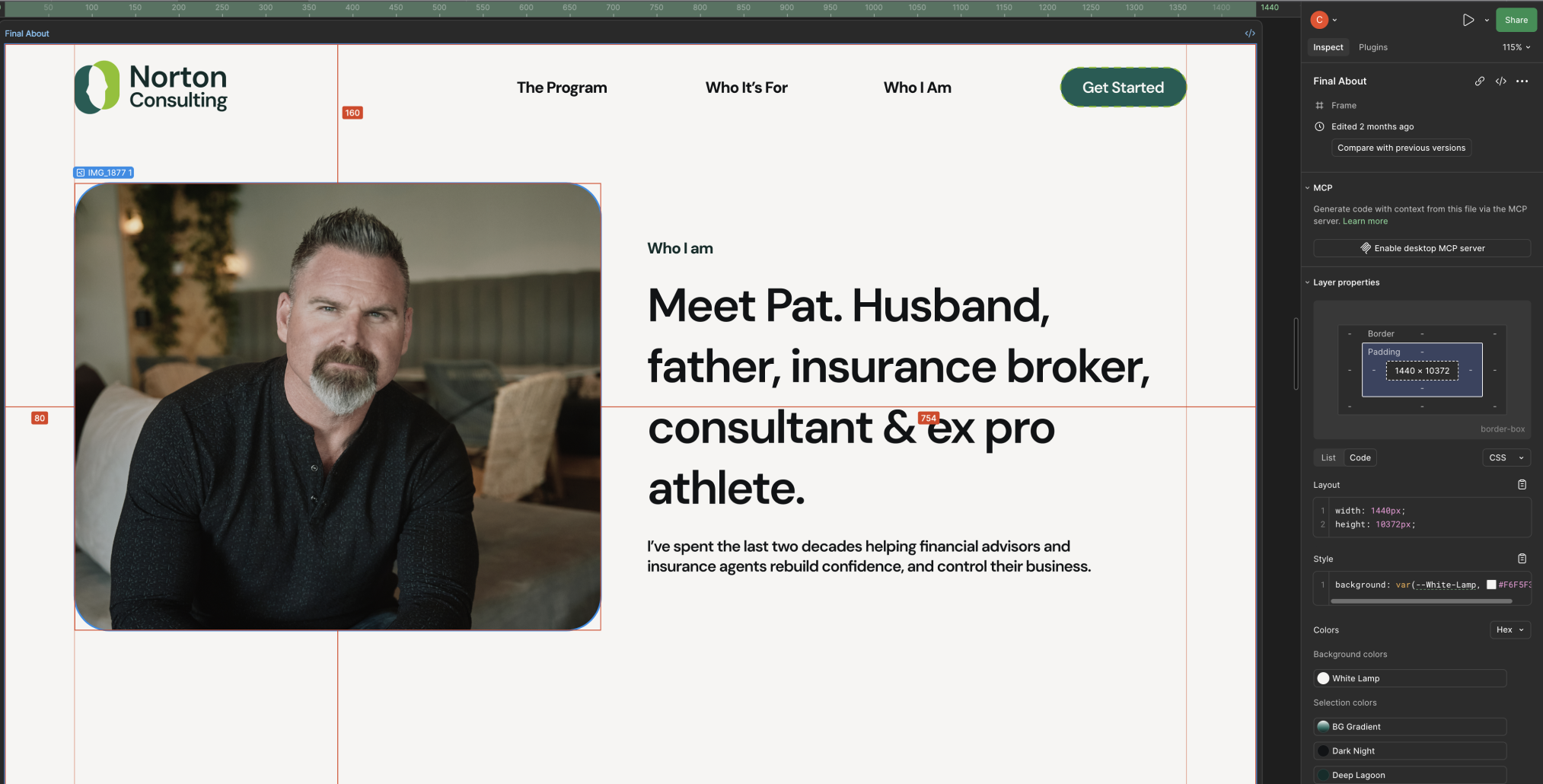1543x784 pixels.
Task: Copy the Layout code with clipboard icon
Action: point(1522,485)
